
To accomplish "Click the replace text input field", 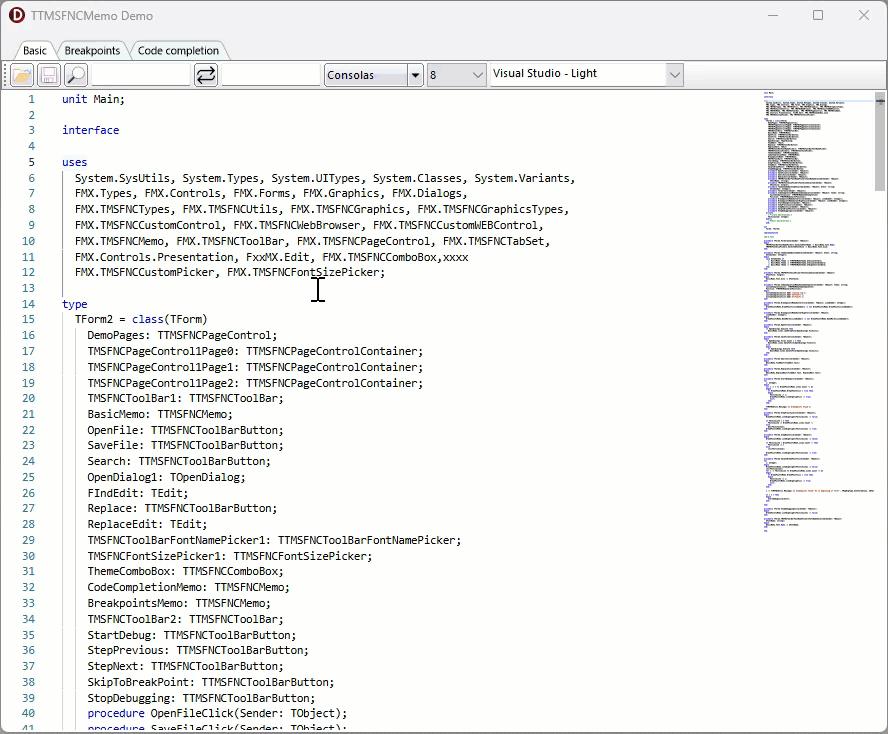I will [x=270, y=75].
